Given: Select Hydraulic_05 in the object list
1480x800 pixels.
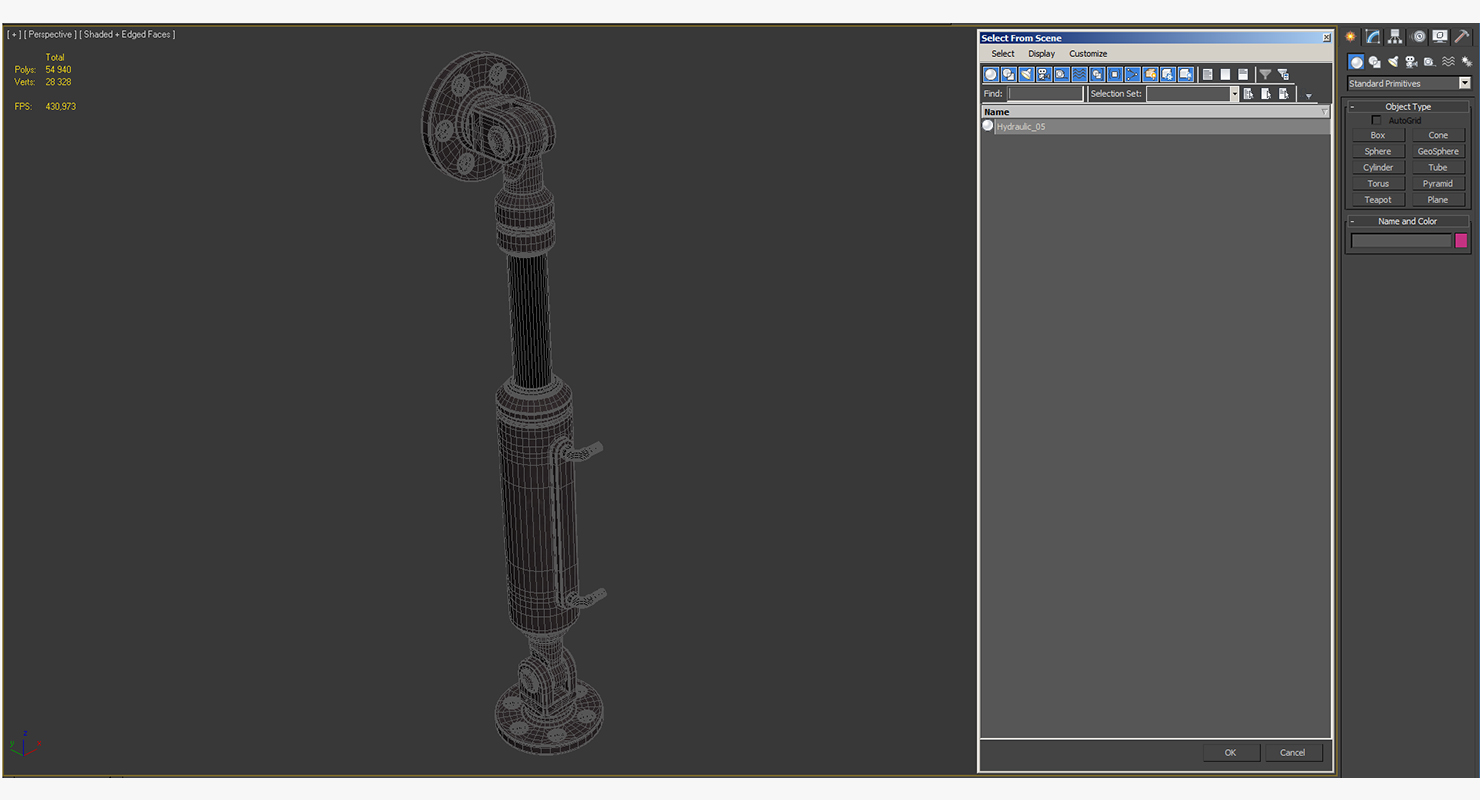Looking at the screenshot, I should coord(1156,127).
